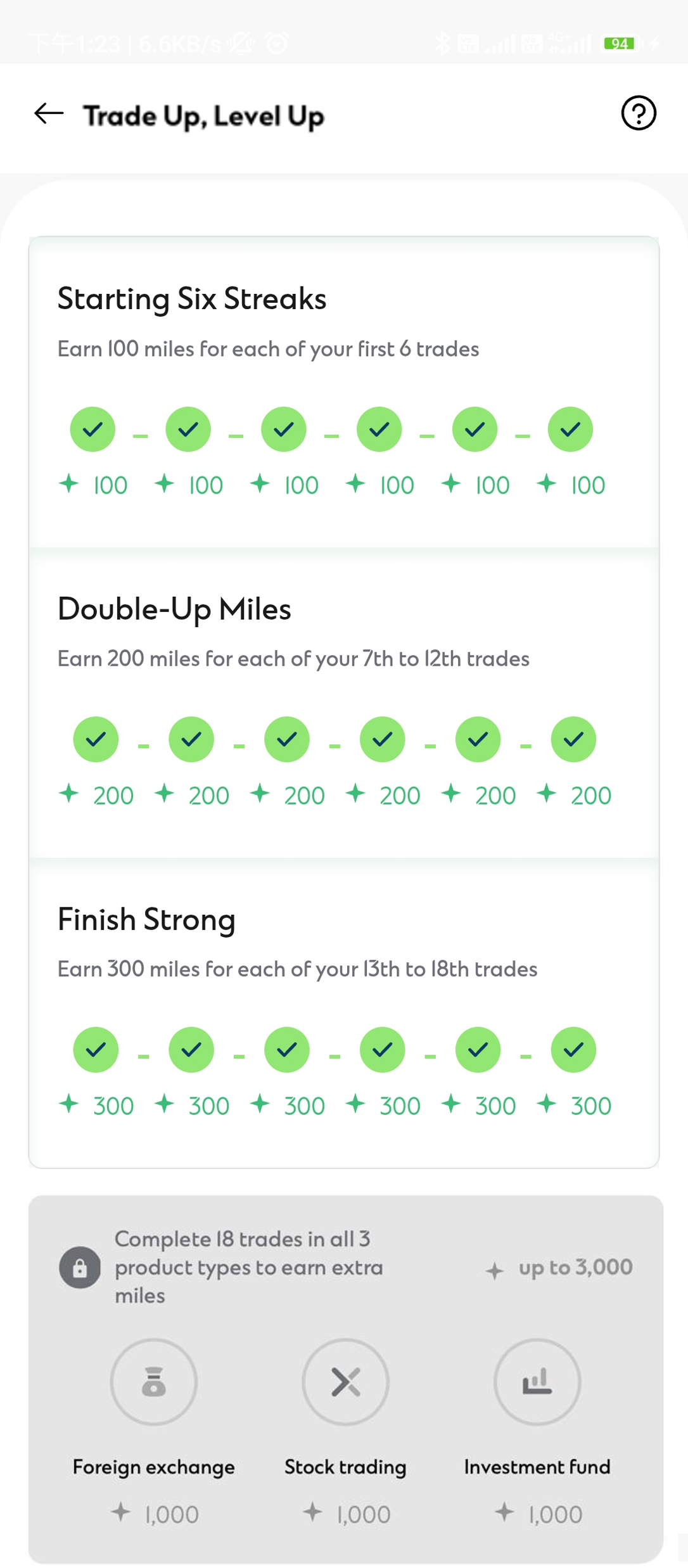The height and width of the screenshot is (1568, 688).
Task: Tap the Foreign exchange money bag icon
Action: [154, 1382]
